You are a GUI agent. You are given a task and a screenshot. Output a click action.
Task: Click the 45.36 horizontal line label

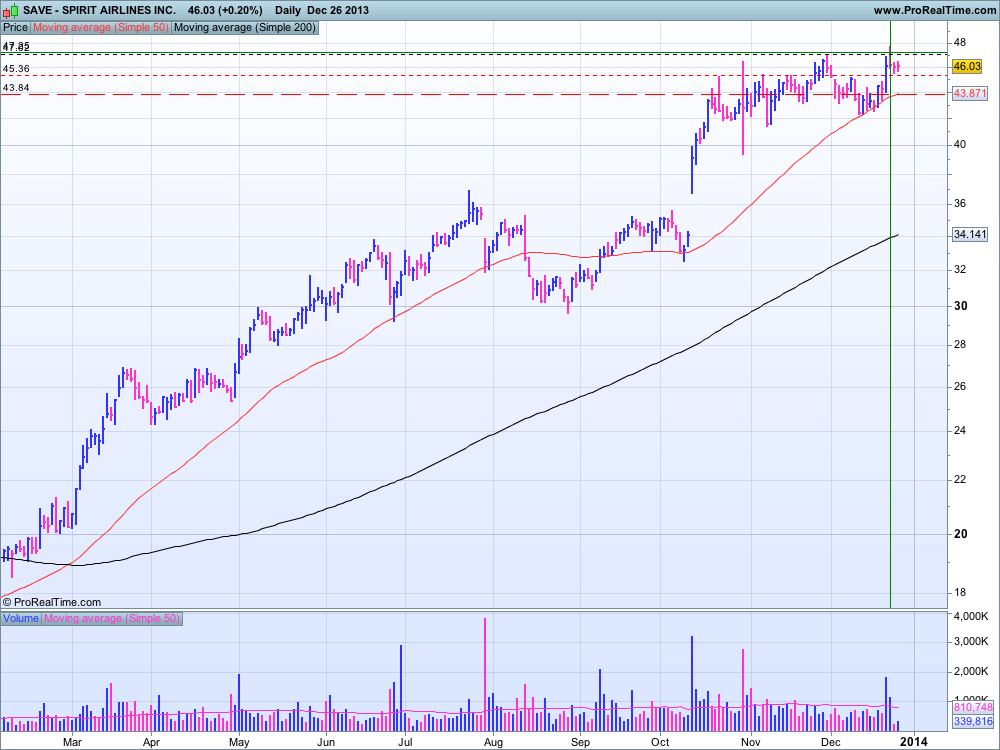click(16, 68)
